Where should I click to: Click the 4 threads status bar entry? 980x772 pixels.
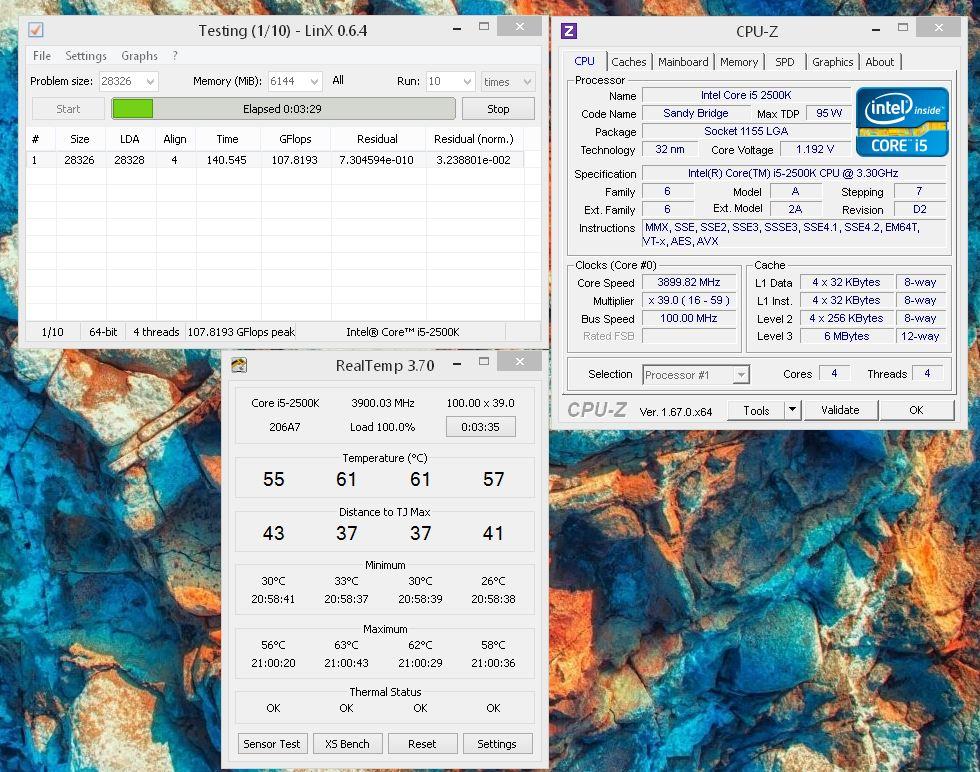[156, 332]
